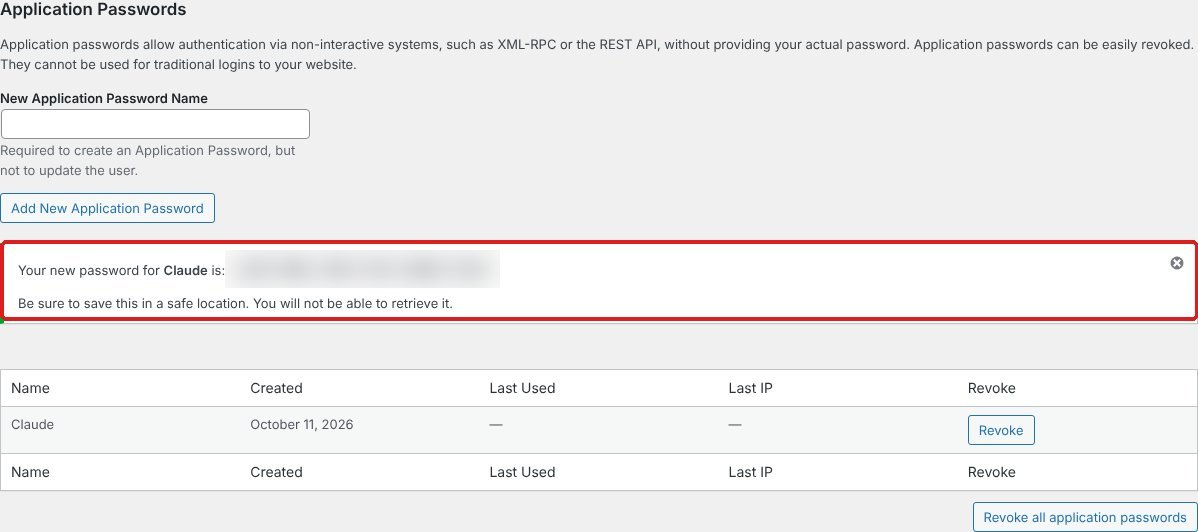Click the Name column header at top
The height and width of the screenshot is (532, 1198).
31,388
